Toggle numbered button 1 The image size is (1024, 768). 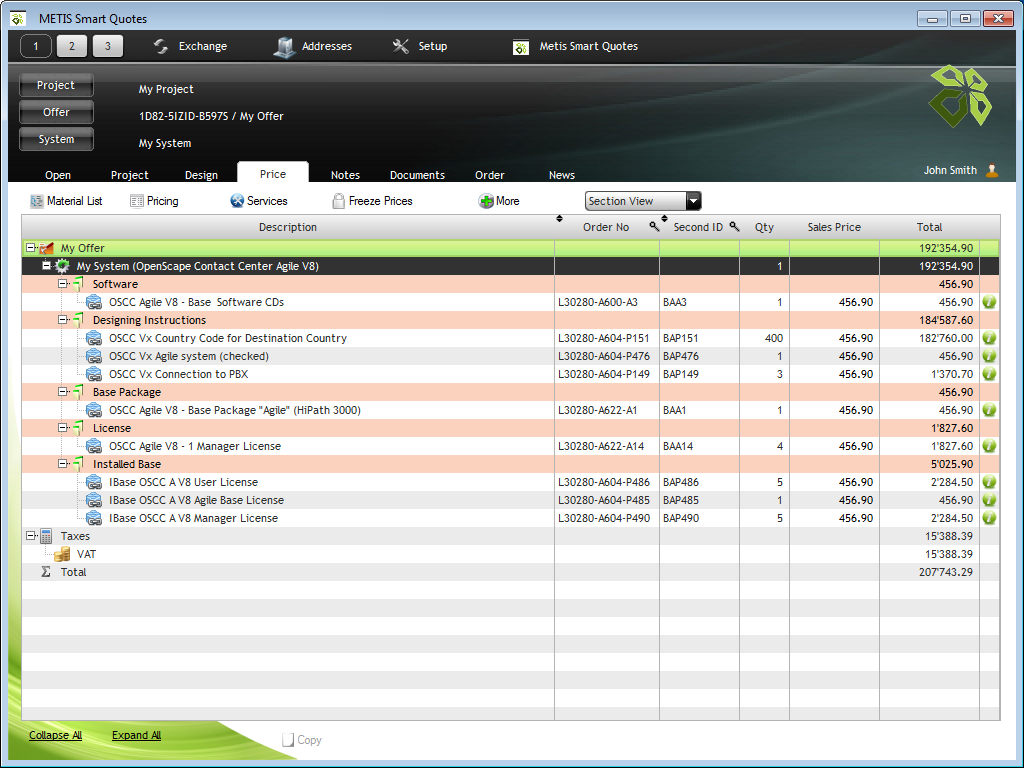(x=36, y=46)
